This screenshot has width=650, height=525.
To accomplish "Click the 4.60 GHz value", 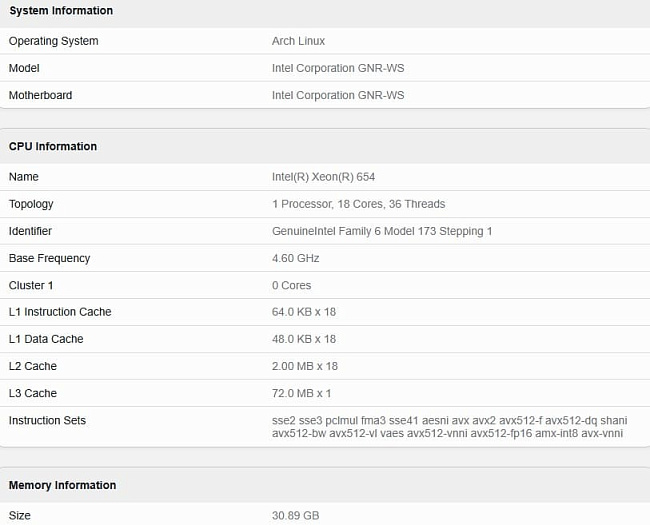I will (x=296, y=258).
